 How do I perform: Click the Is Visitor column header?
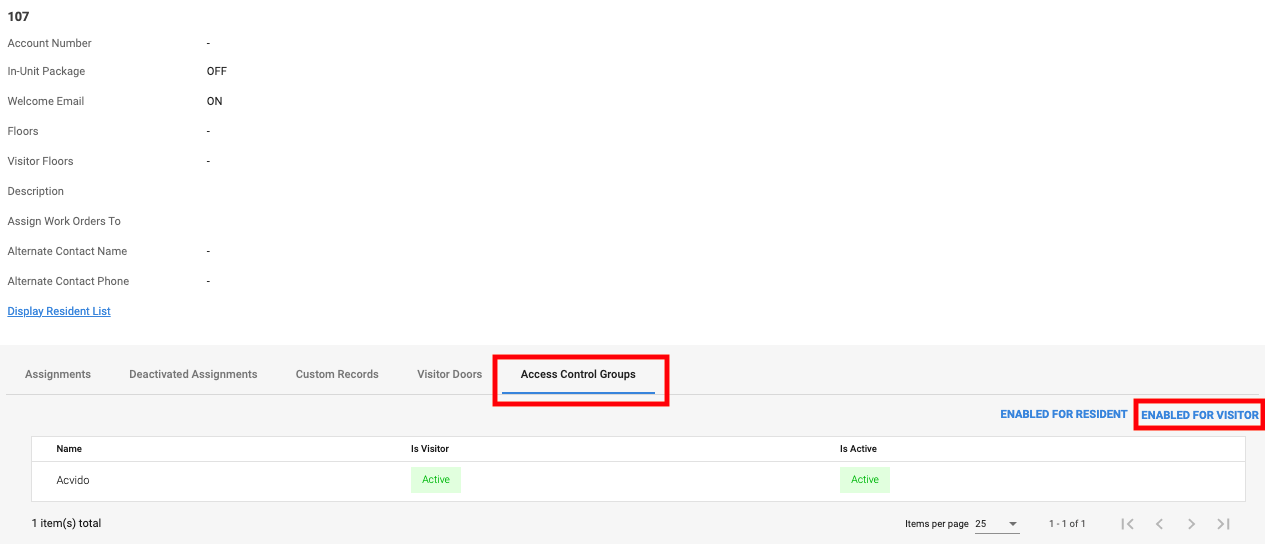430,449
